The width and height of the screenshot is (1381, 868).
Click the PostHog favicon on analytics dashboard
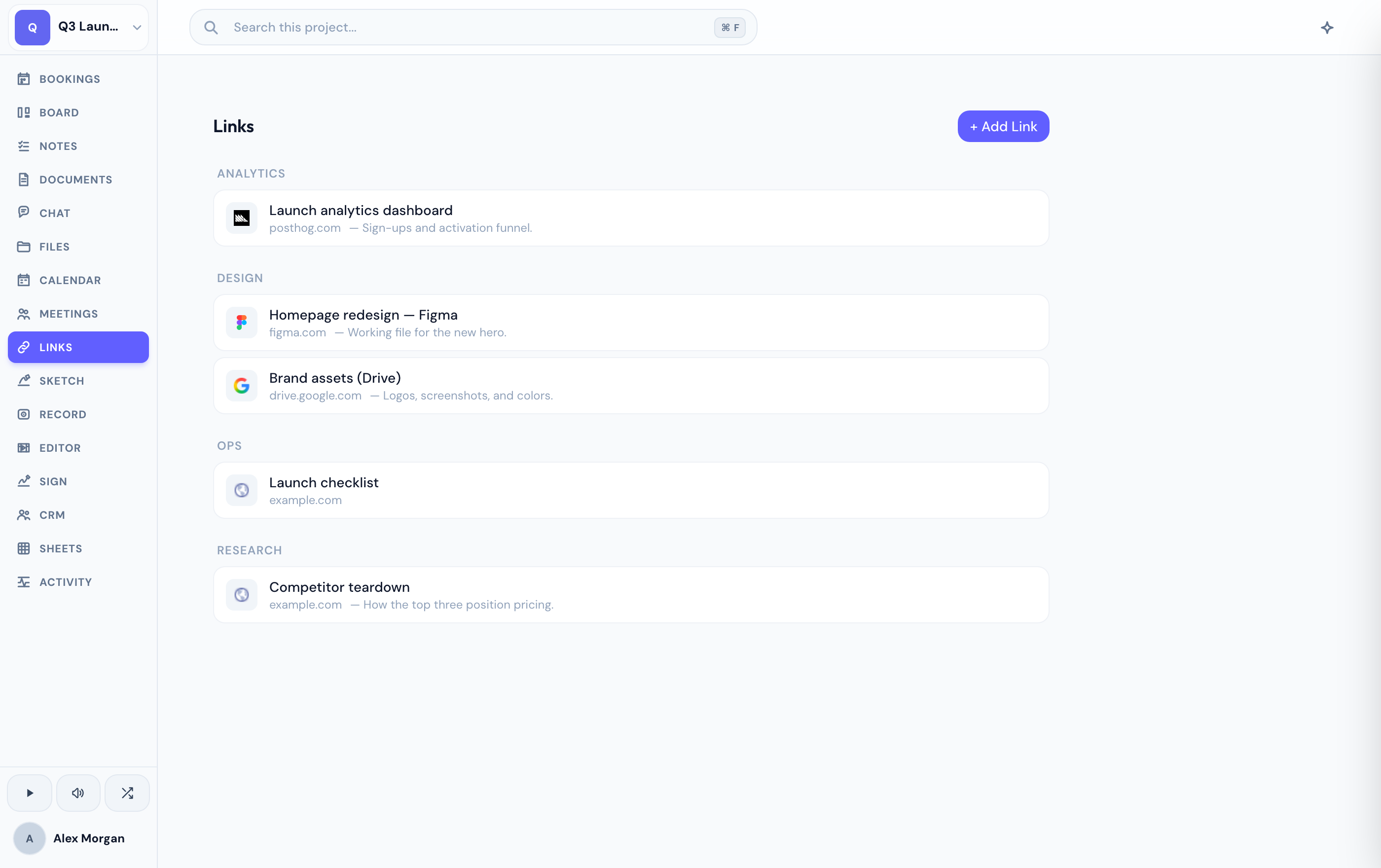click(x=242, y=218)
